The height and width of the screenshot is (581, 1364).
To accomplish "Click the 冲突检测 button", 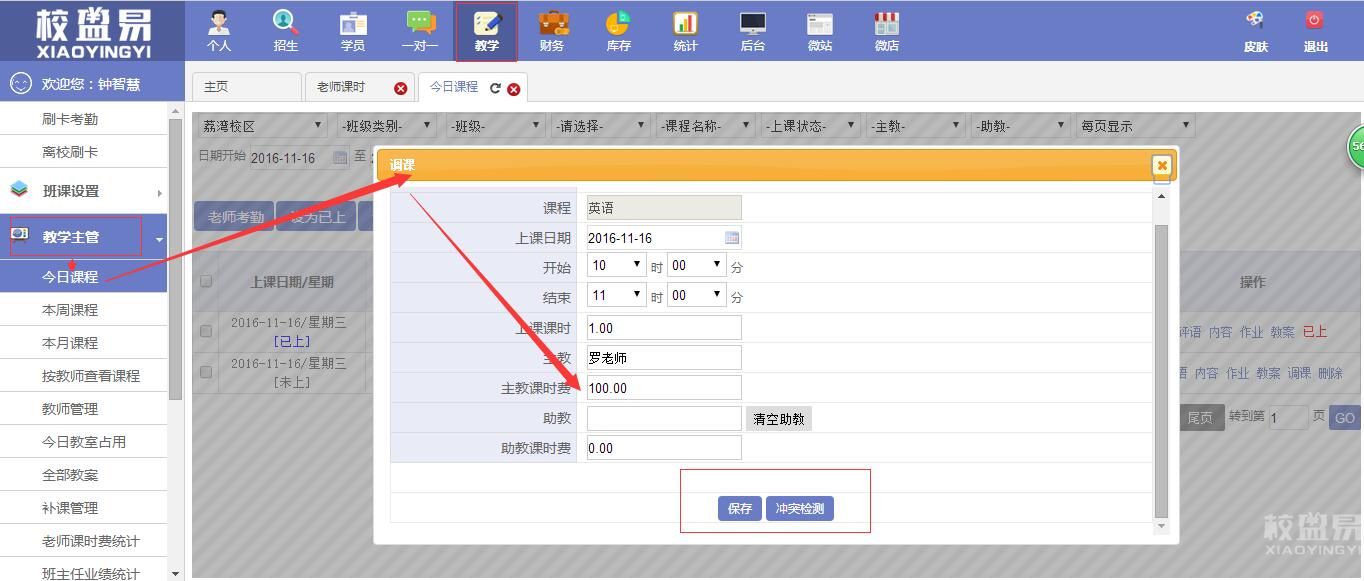I will click(800, 508).
